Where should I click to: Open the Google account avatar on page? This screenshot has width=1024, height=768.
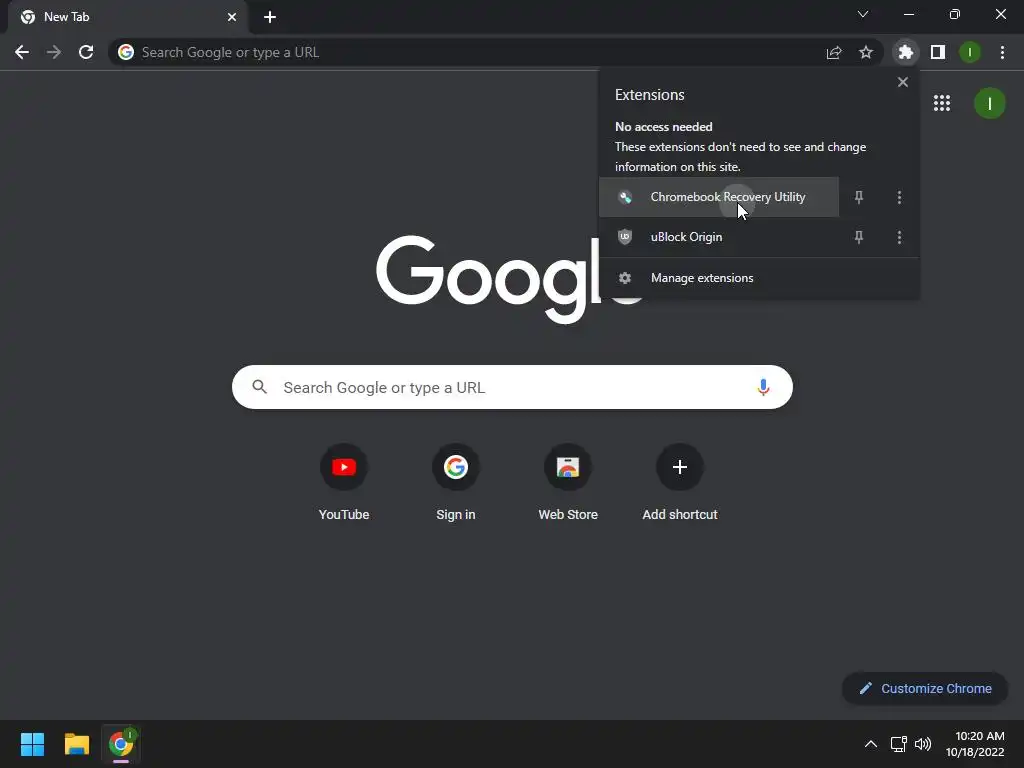point(989,103)
